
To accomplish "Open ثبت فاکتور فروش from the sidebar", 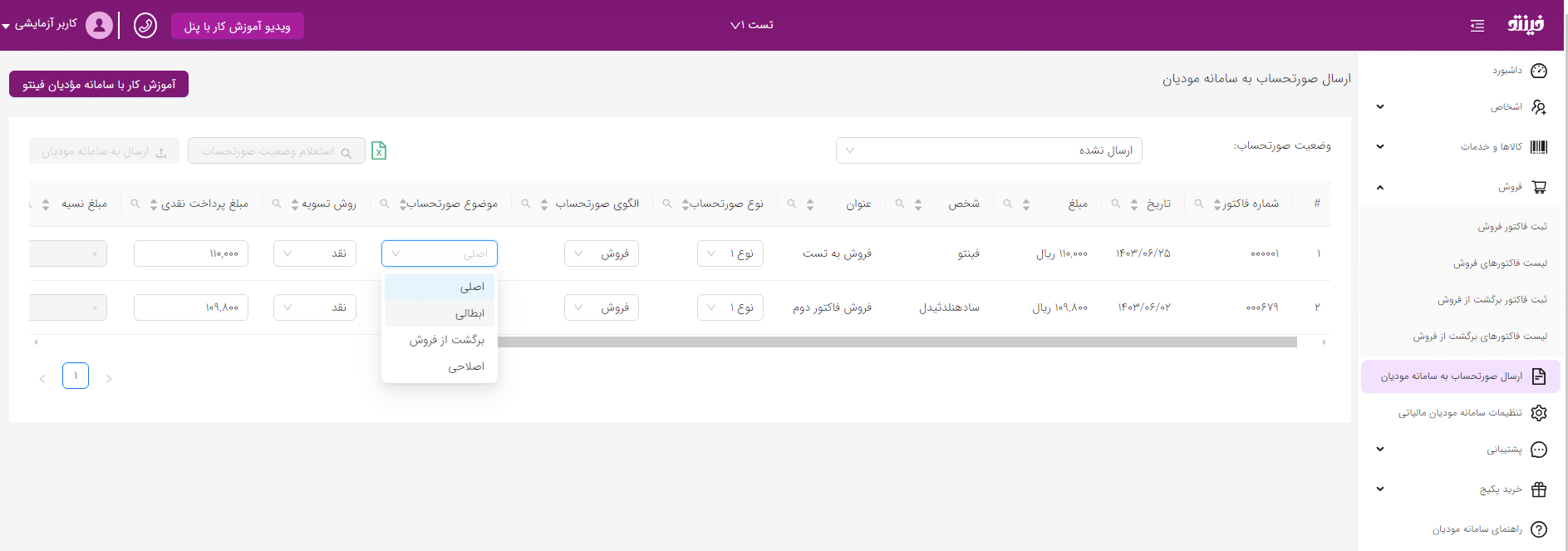I will (1511, 227).
